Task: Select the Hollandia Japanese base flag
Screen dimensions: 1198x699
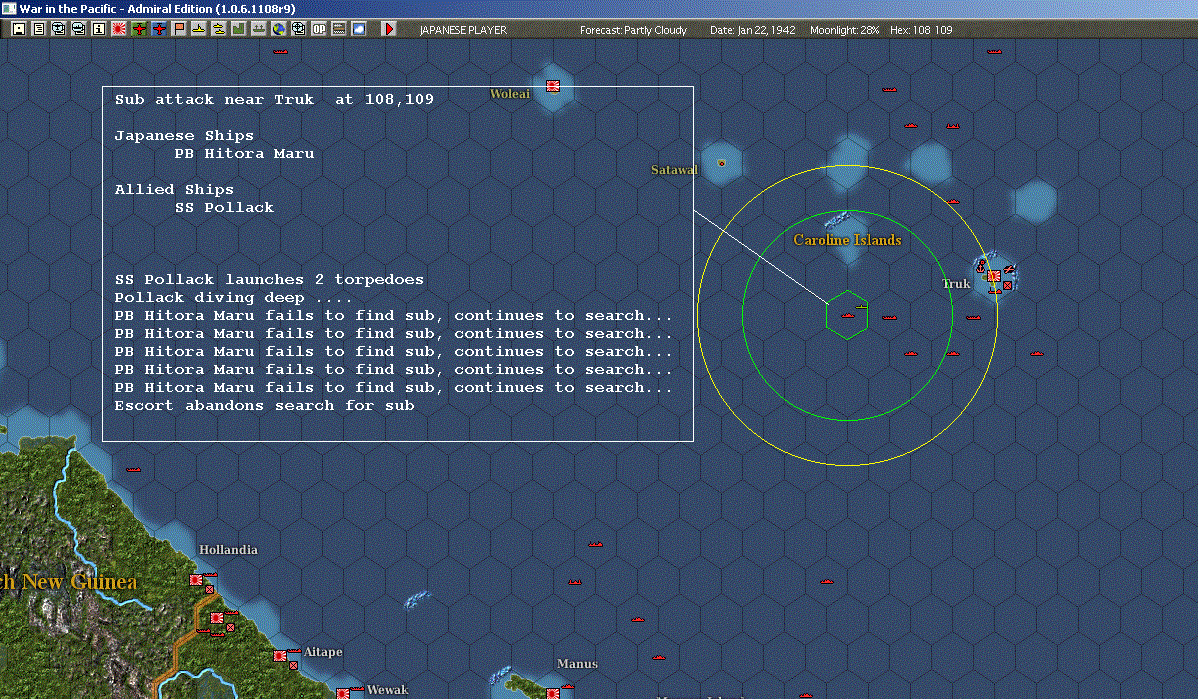Action: pyautogui.click(x=196, y=581)
